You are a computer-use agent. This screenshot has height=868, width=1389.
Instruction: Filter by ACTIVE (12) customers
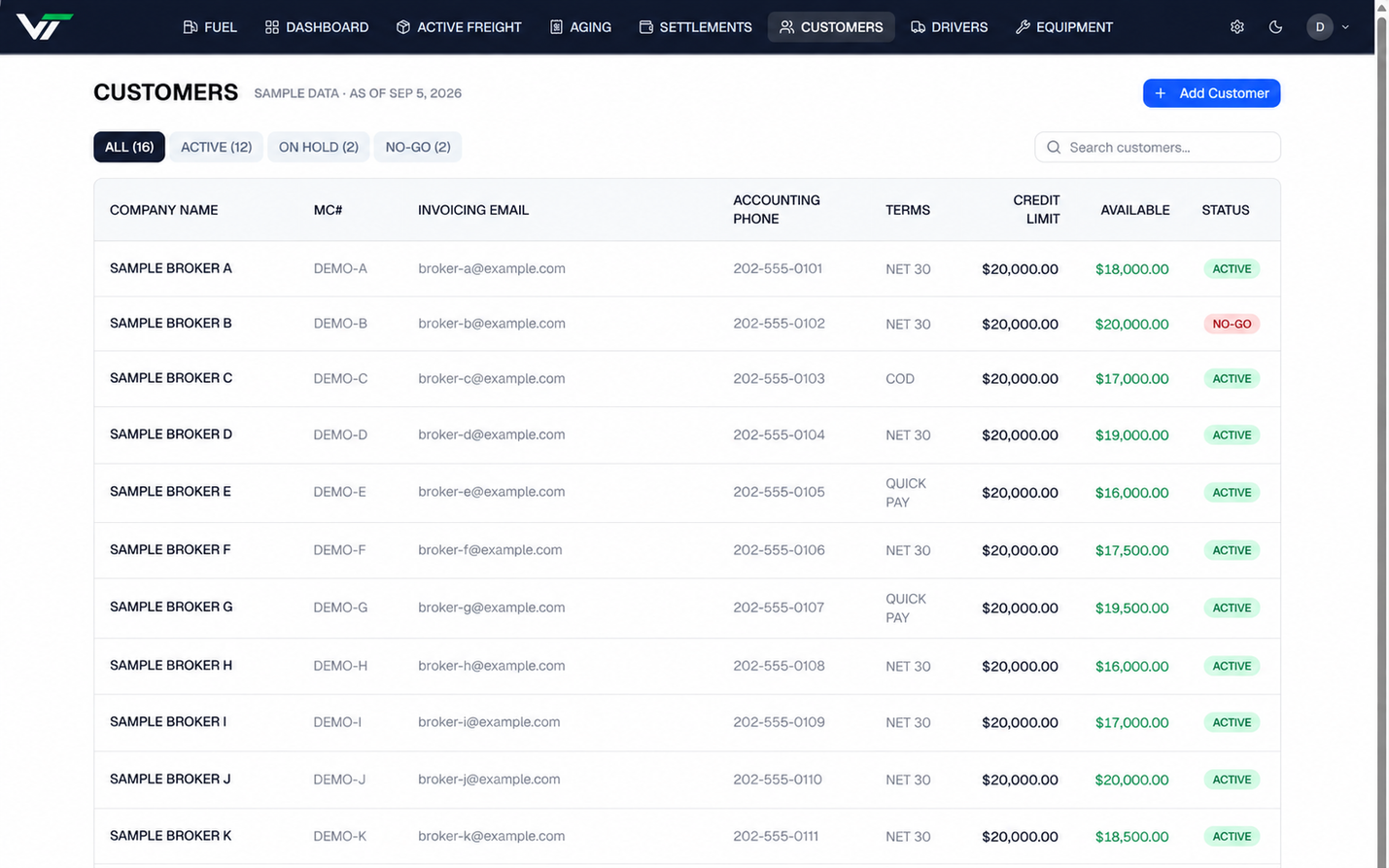[216, 147]
